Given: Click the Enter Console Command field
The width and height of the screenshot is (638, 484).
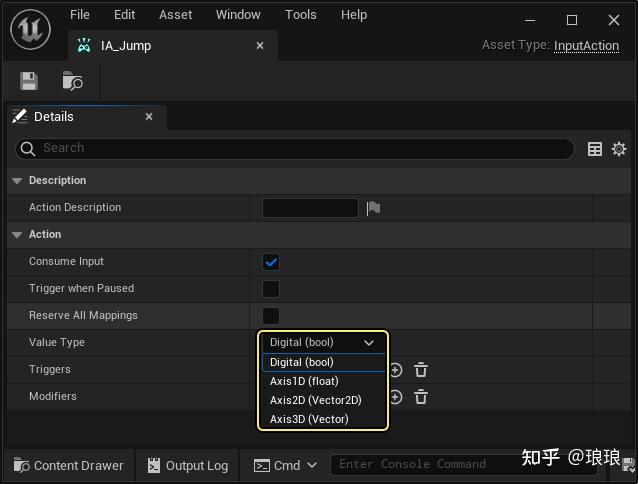Looking at the screenshot, I should click(464, 464).
